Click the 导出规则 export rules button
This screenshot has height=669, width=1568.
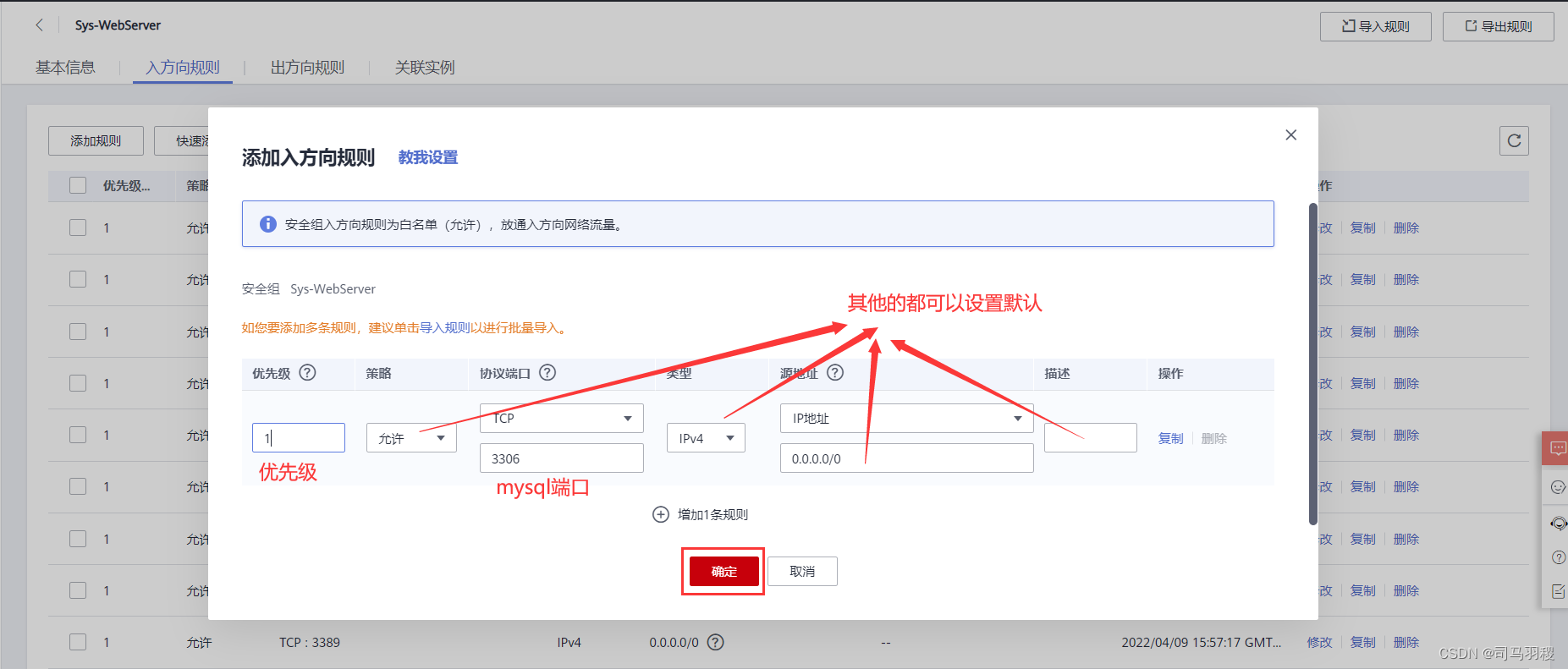pos(1499,26)
